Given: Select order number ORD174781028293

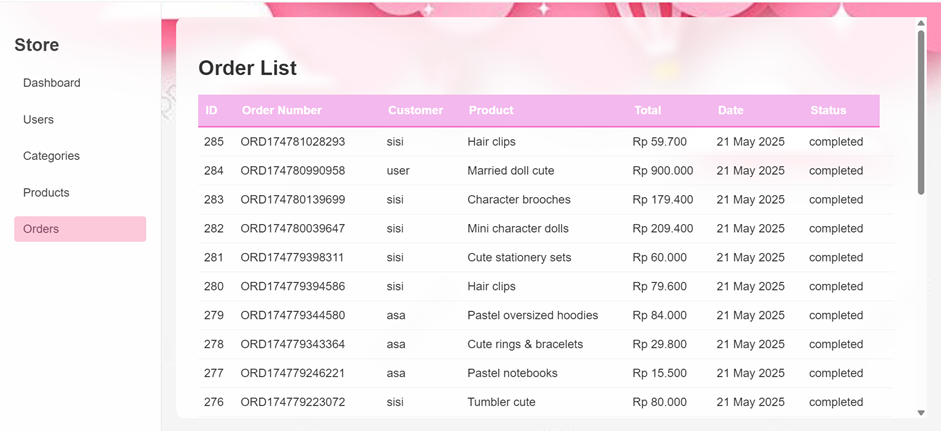Looking at the screenshot, I should [x=293, y=142].
